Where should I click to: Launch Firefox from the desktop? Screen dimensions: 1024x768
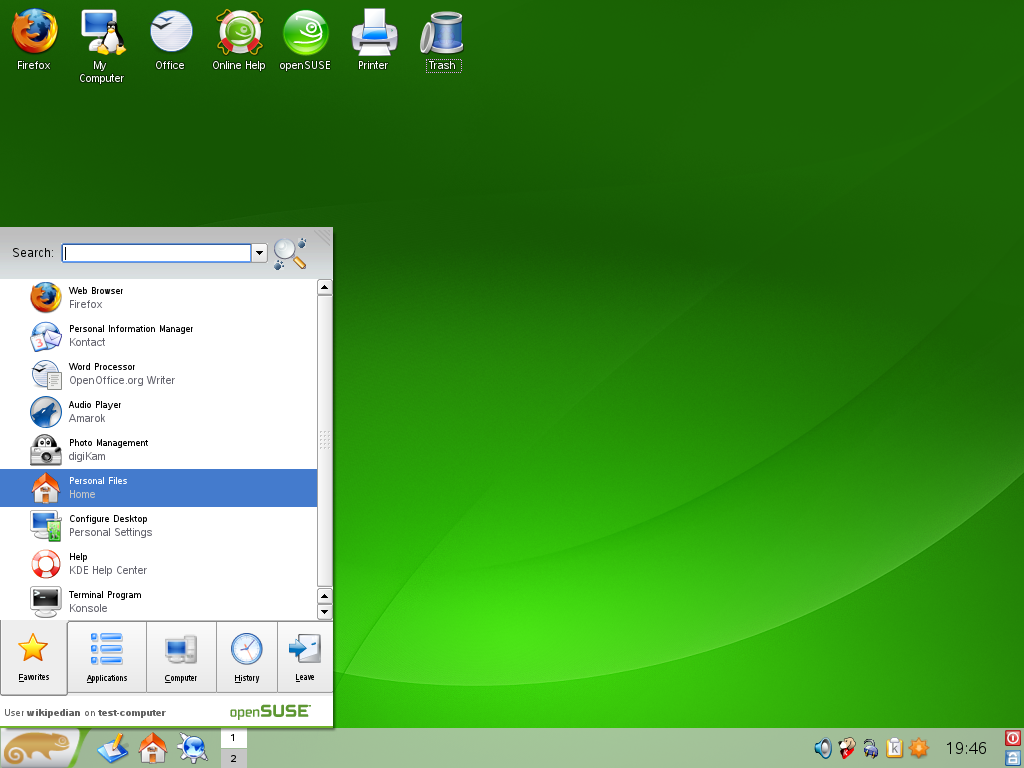click(x=34, y=30)
